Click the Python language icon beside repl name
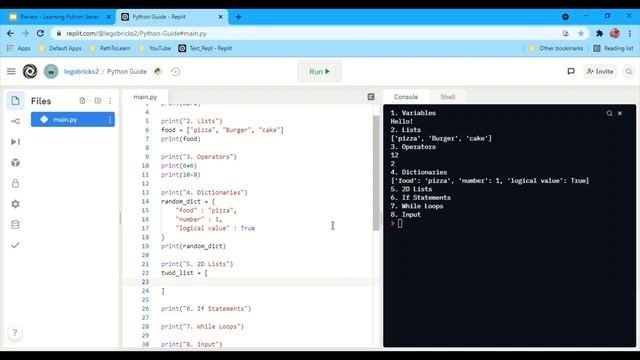Screen dimensions: 640x360 [158, 71]
